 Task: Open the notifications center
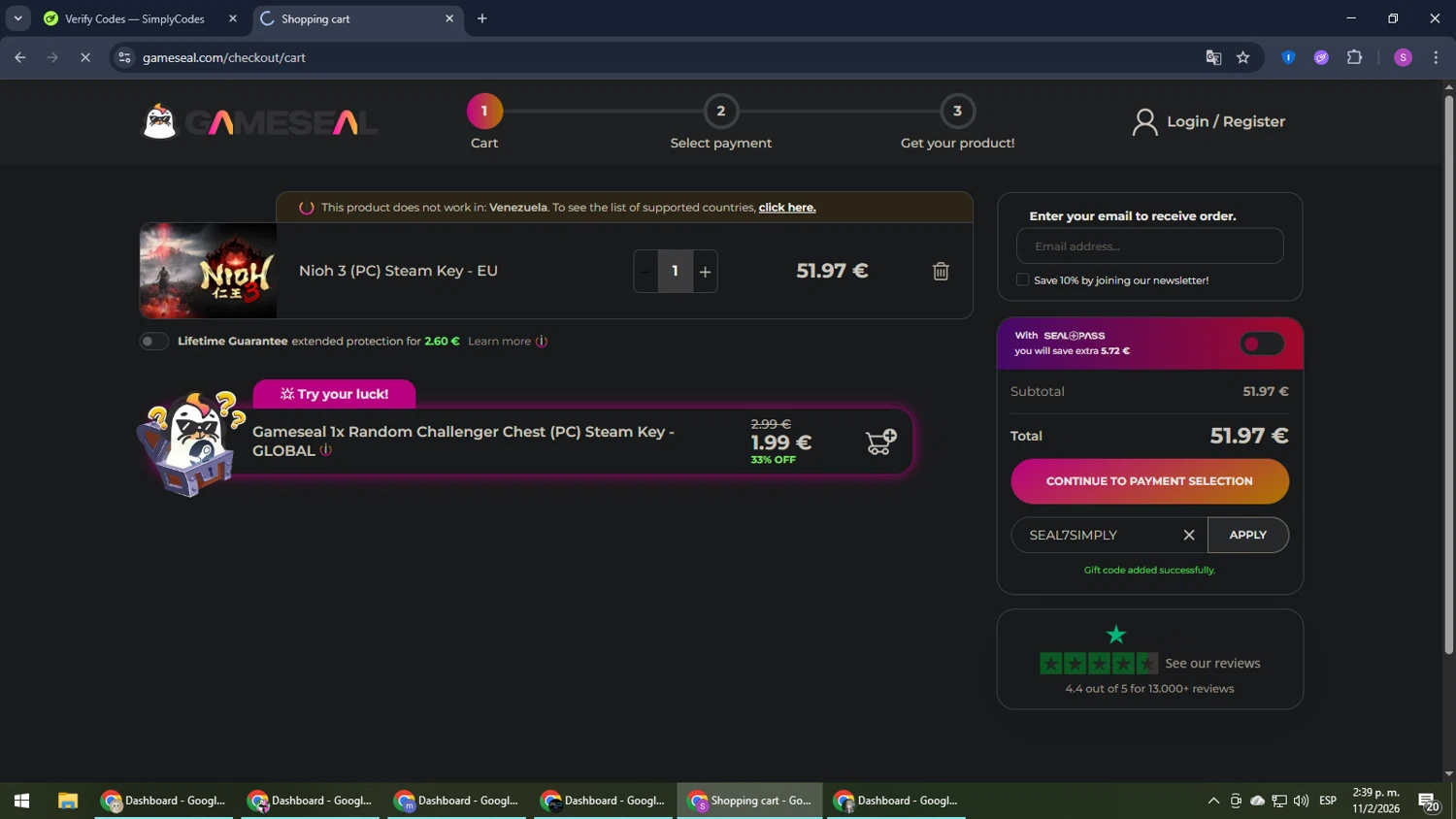point(1429,802)
